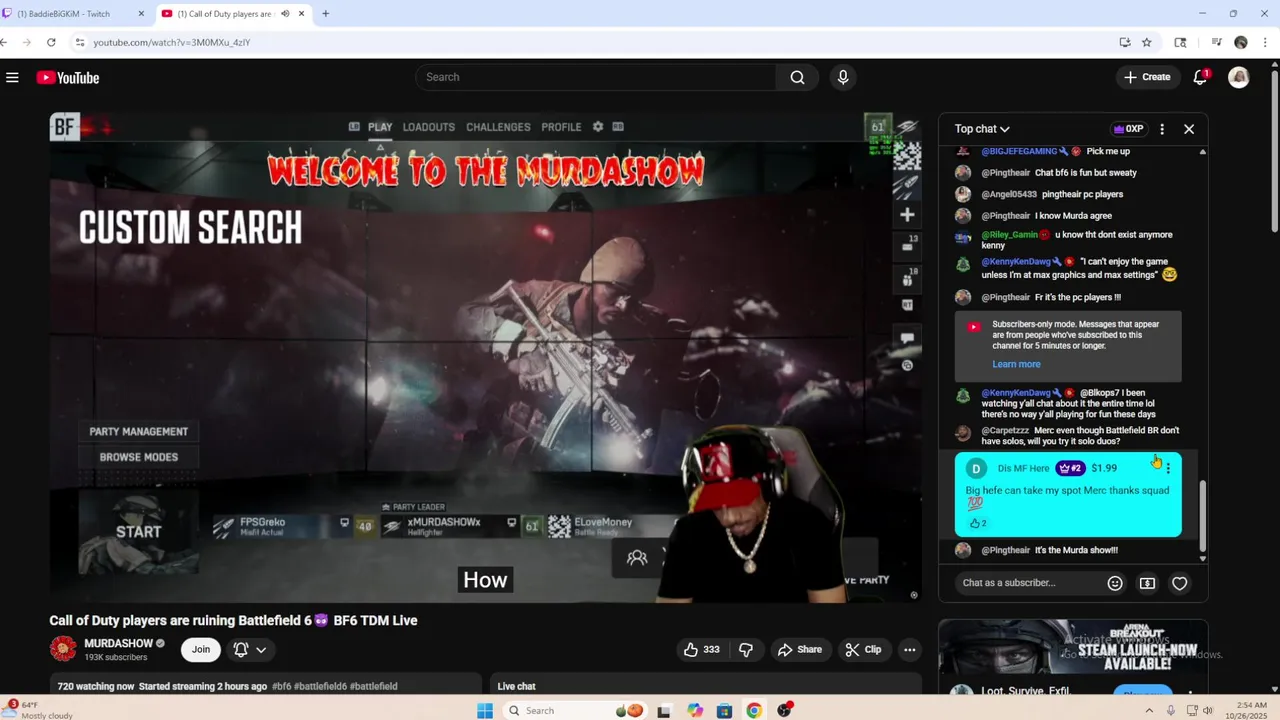Image resolution: width=1280 pixels, height=720 pixels.
Task: Open the #bf6 hashtag link
Action: (281, 686)
